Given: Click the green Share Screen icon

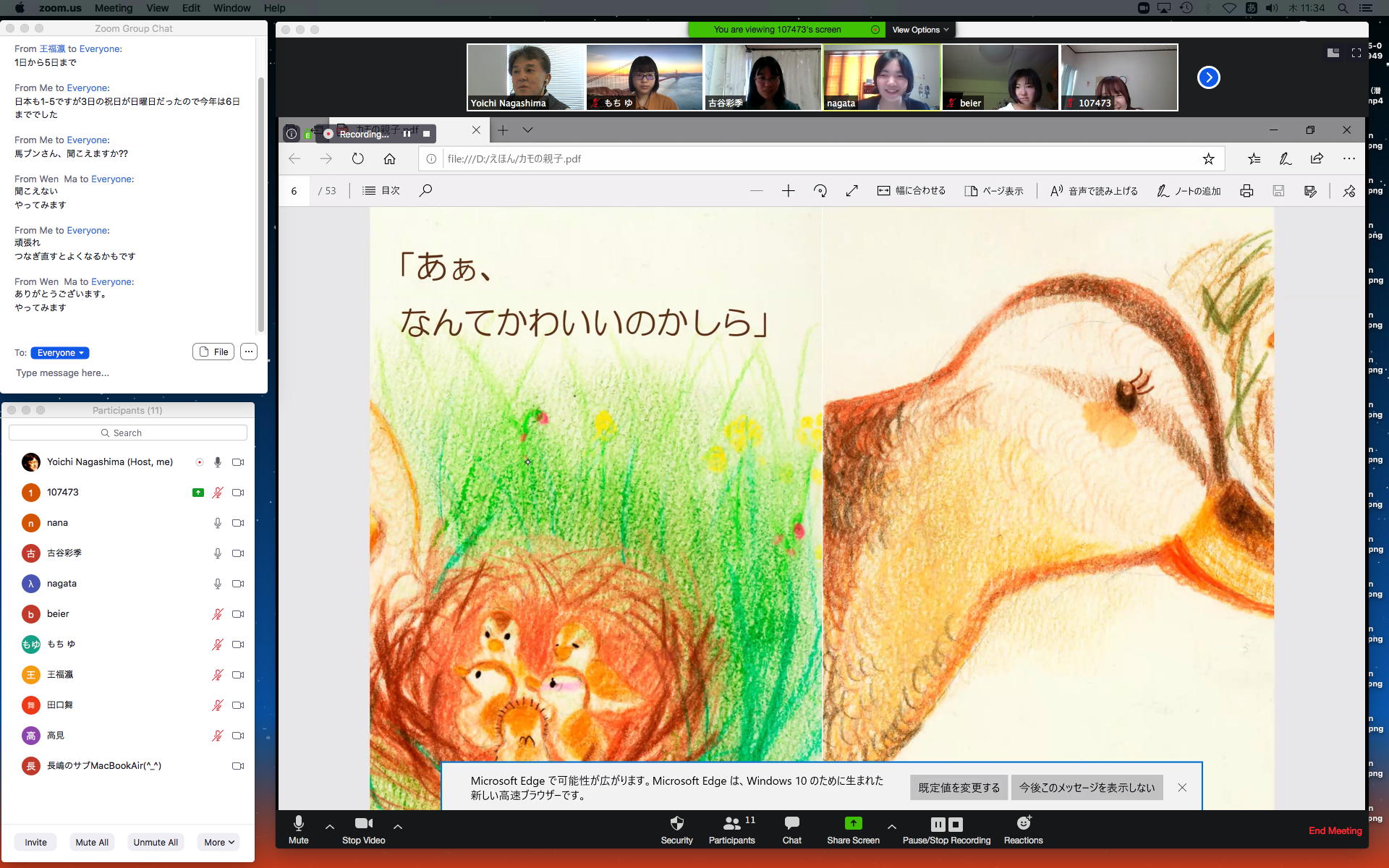Looking at the screenshot, I should point(853,823).
